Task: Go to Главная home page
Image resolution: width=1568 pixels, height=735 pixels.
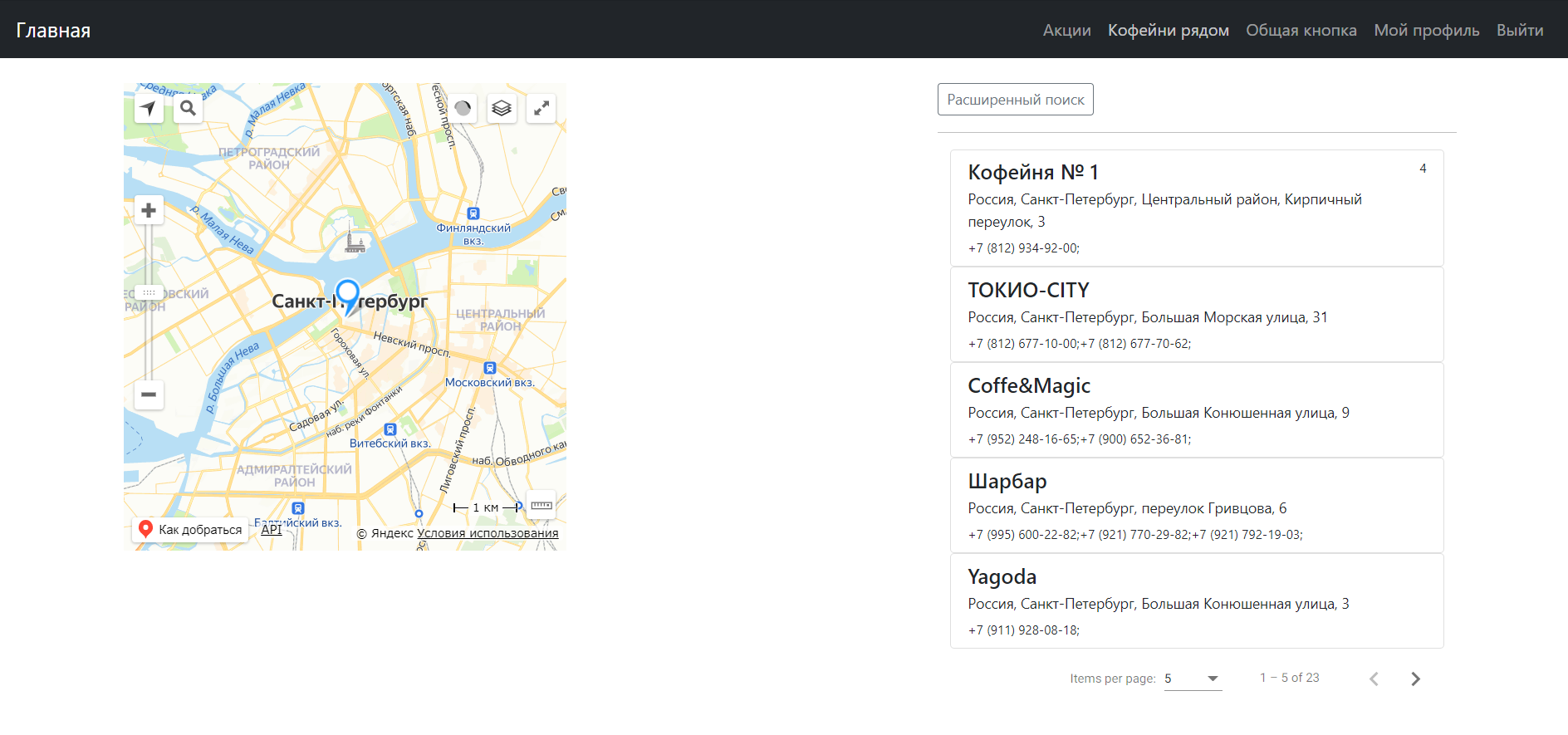Action: click(x=53, y=31)
